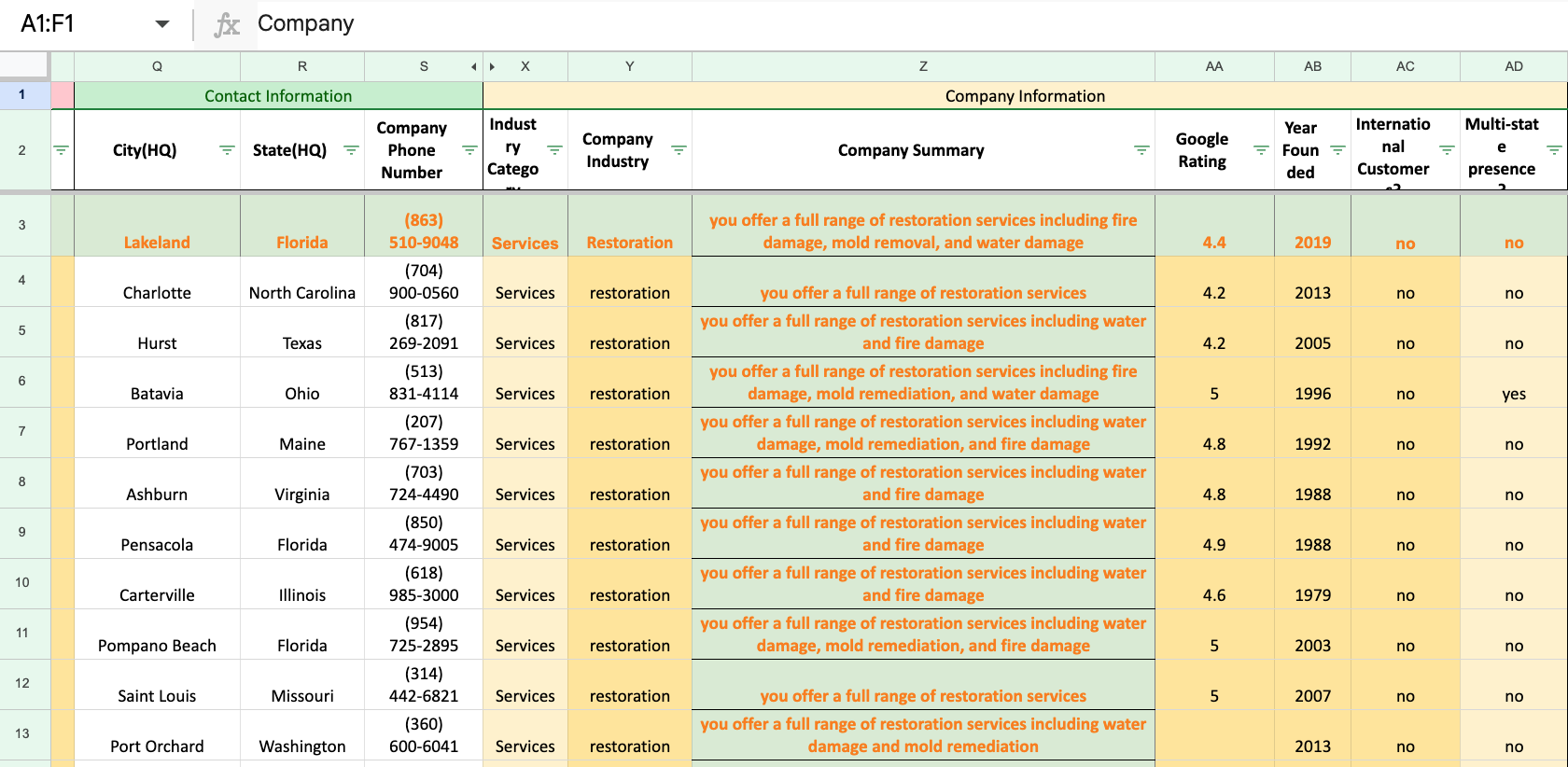Image resolution: width=1568 pixels, height=767 pixels.
Task: Select column R header
Action: [x=302, y=66]
